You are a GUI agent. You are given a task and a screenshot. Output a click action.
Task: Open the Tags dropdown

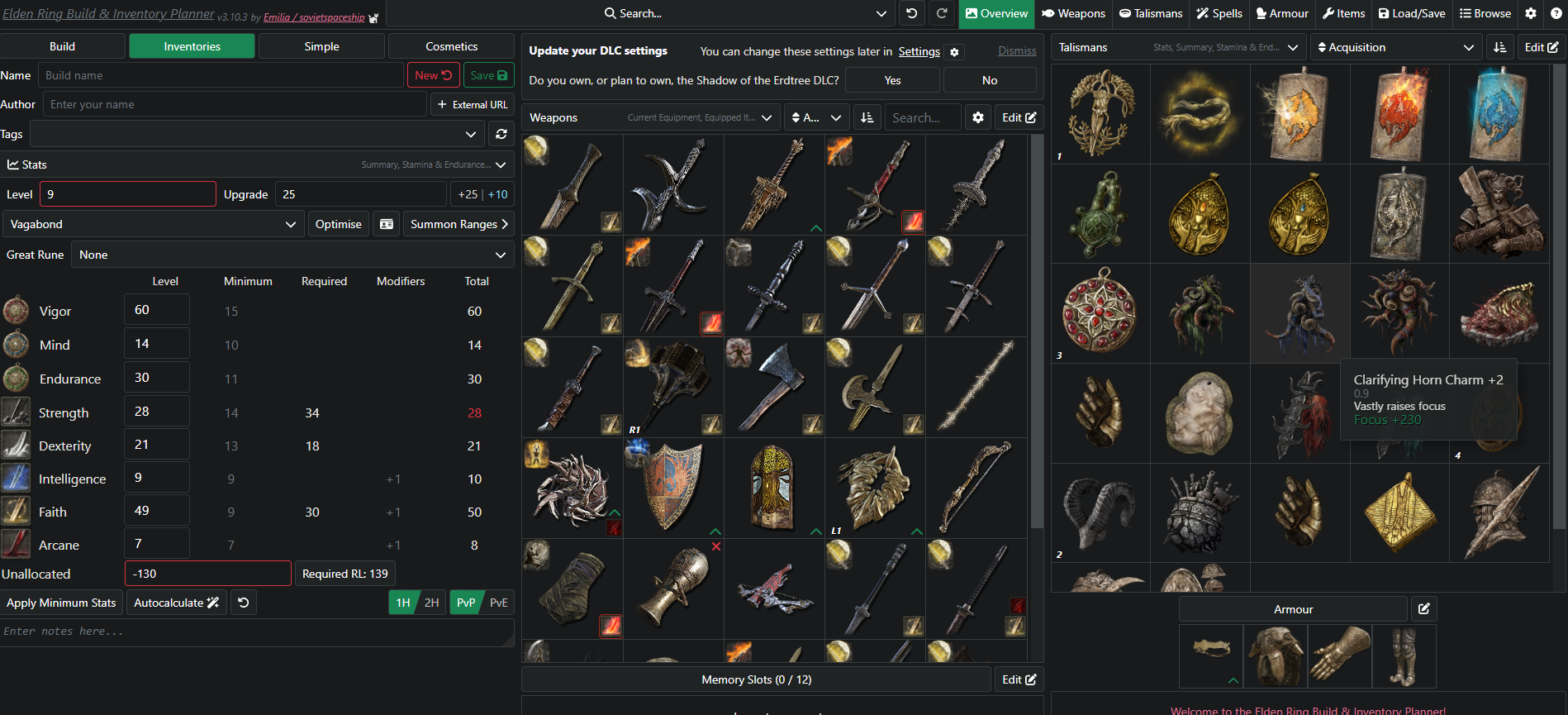pos(471,134)
